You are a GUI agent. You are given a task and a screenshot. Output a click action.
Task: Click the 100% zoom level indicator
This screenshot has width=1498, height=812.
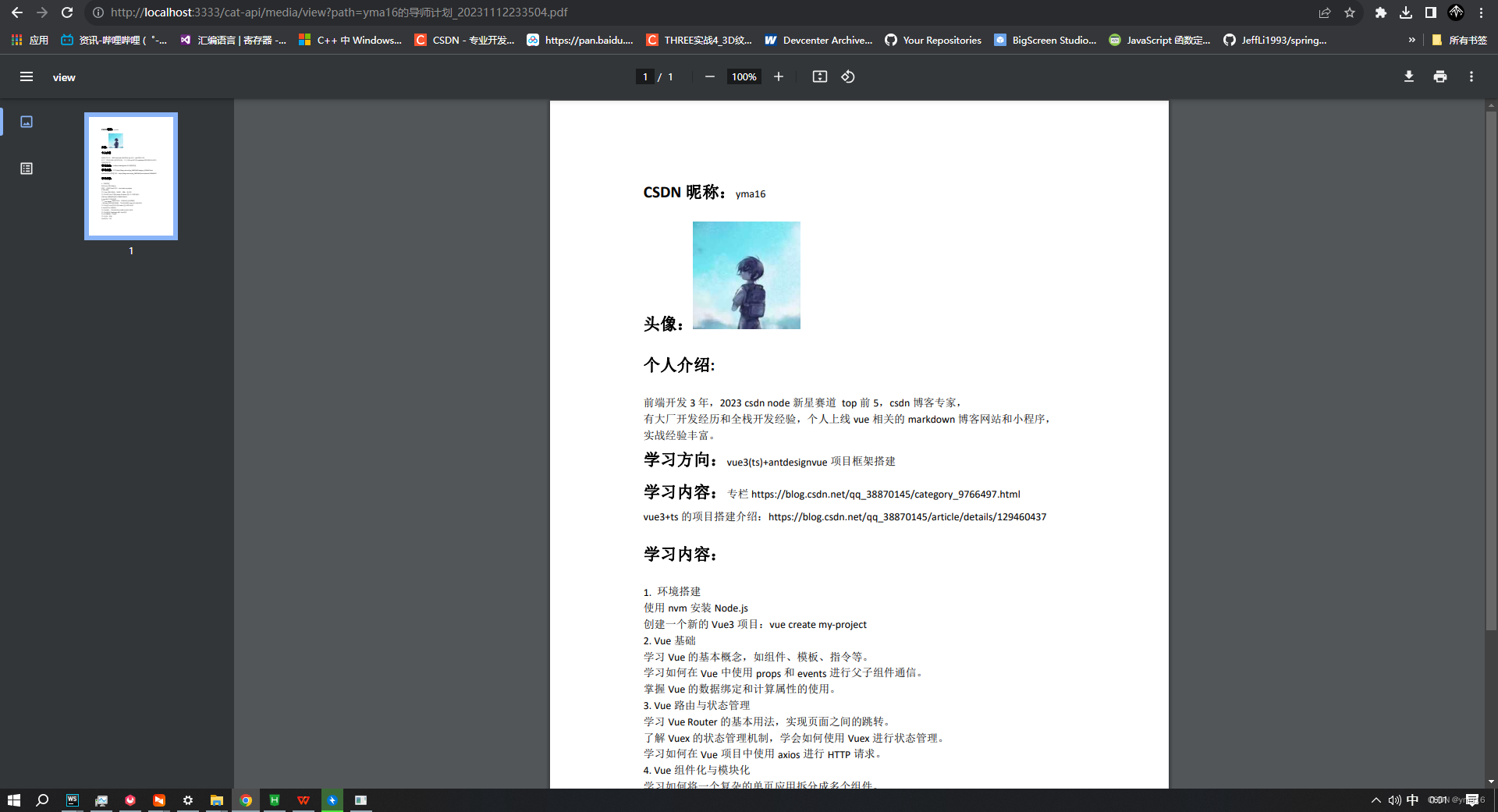743,76
